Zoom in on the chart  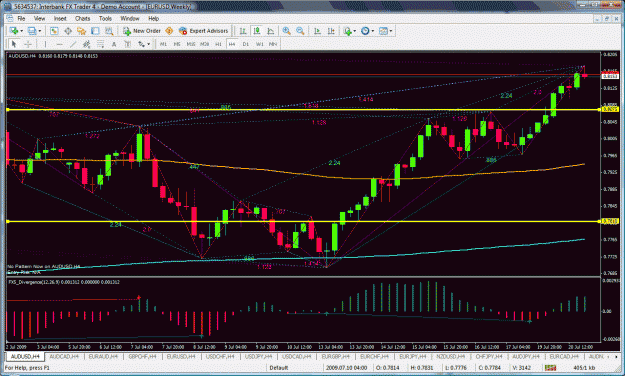coord(286,31)
